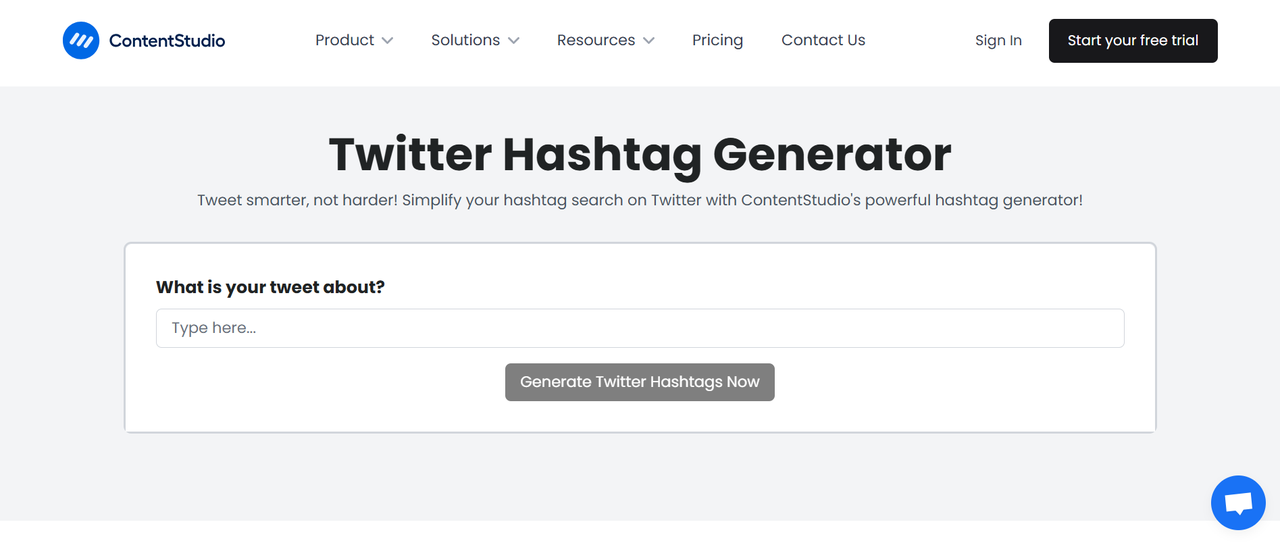Expand the Solutions chevron arrow
Screen dimensions: 1280x543
point(514,41)
